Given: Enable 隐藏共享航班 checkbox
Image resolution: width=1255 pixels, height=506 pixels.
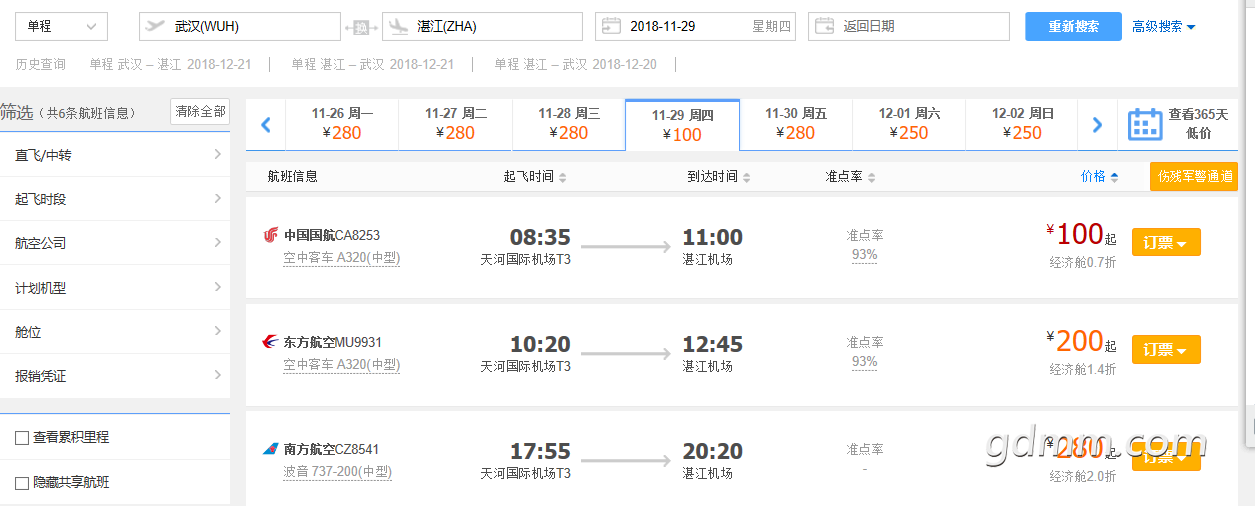Looking at the screenshot, I should point(22,483).
